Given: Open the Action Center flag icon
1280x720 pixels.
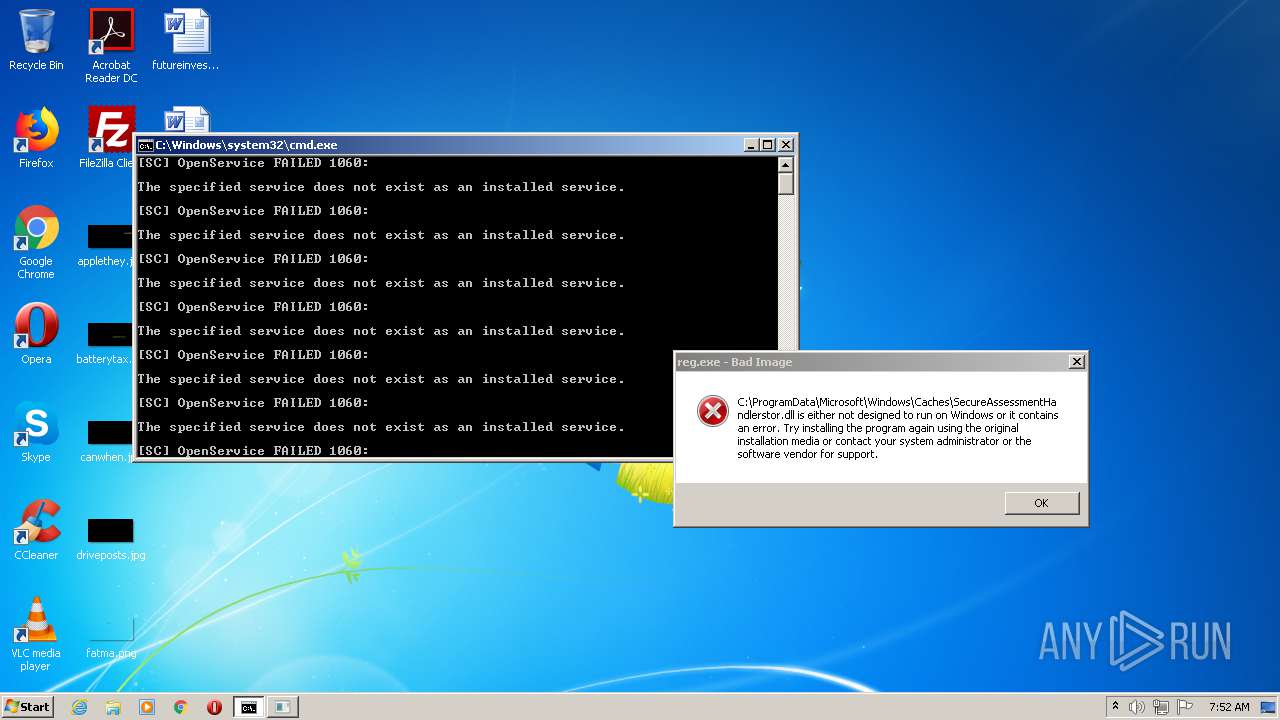Looking at the screenshot, I should pyautogui.click(x=1183, y=707).
